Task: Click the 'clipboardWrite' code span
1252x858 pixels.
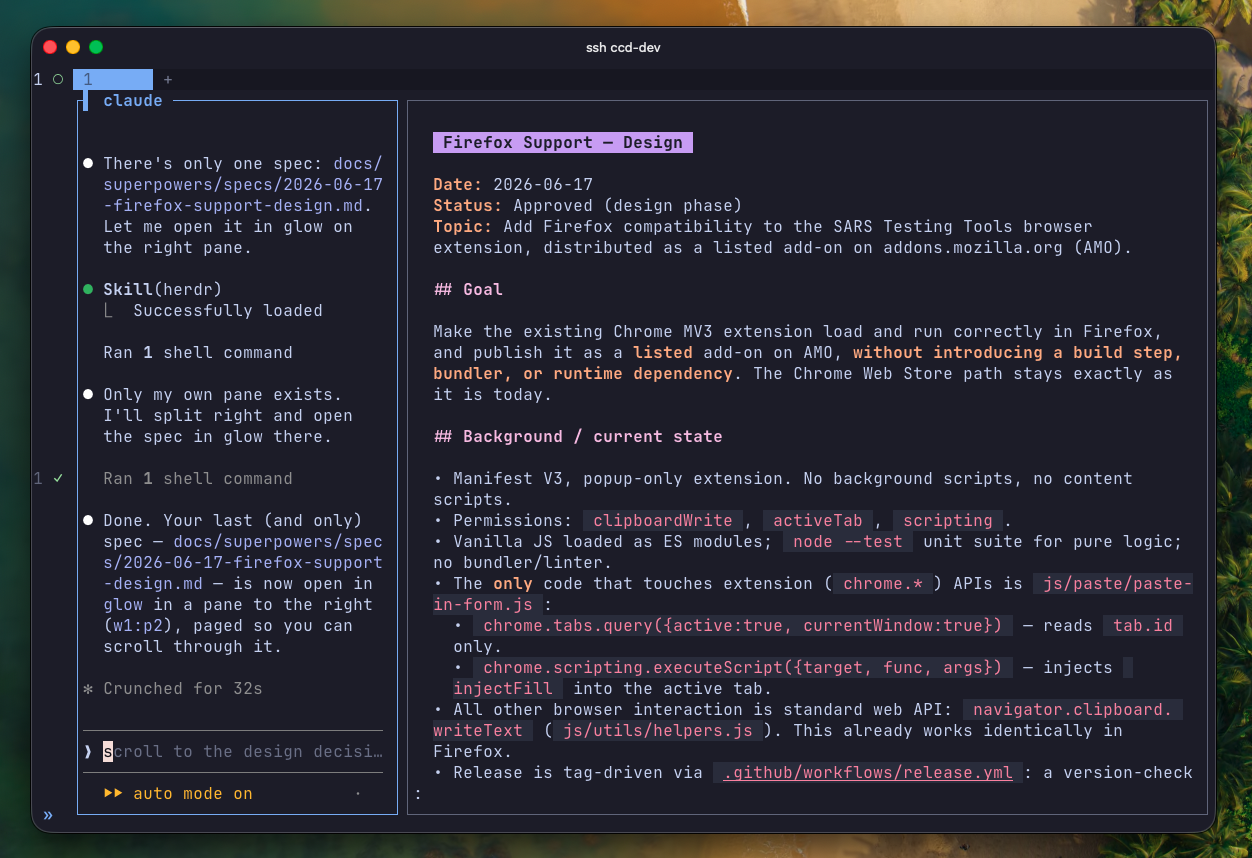Action: pyautogui.click(x=663, y=521)
